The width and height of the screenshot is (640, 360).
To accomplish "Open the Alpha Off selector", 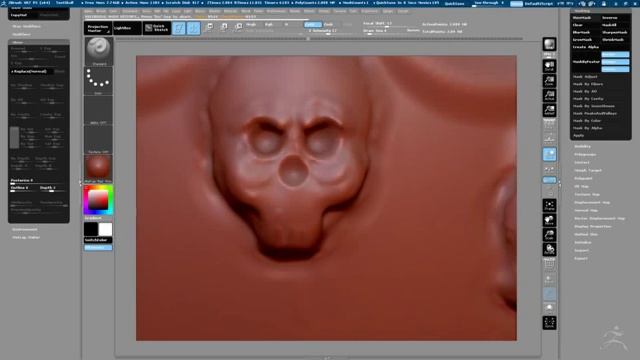I will click(x=98, y=110).
